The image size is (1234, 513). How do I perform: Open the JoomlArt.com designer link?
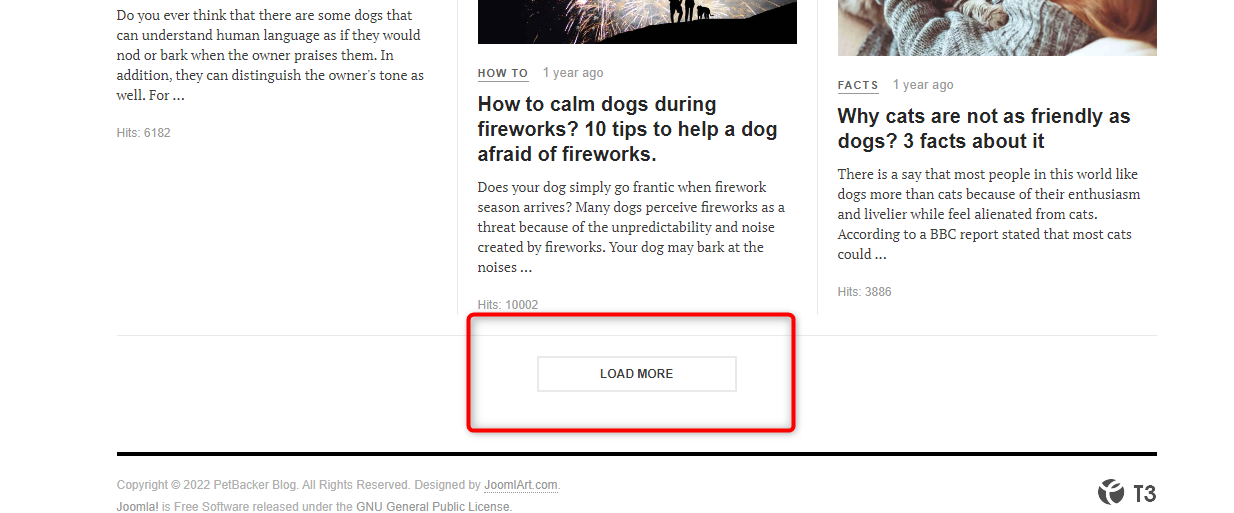521,485
